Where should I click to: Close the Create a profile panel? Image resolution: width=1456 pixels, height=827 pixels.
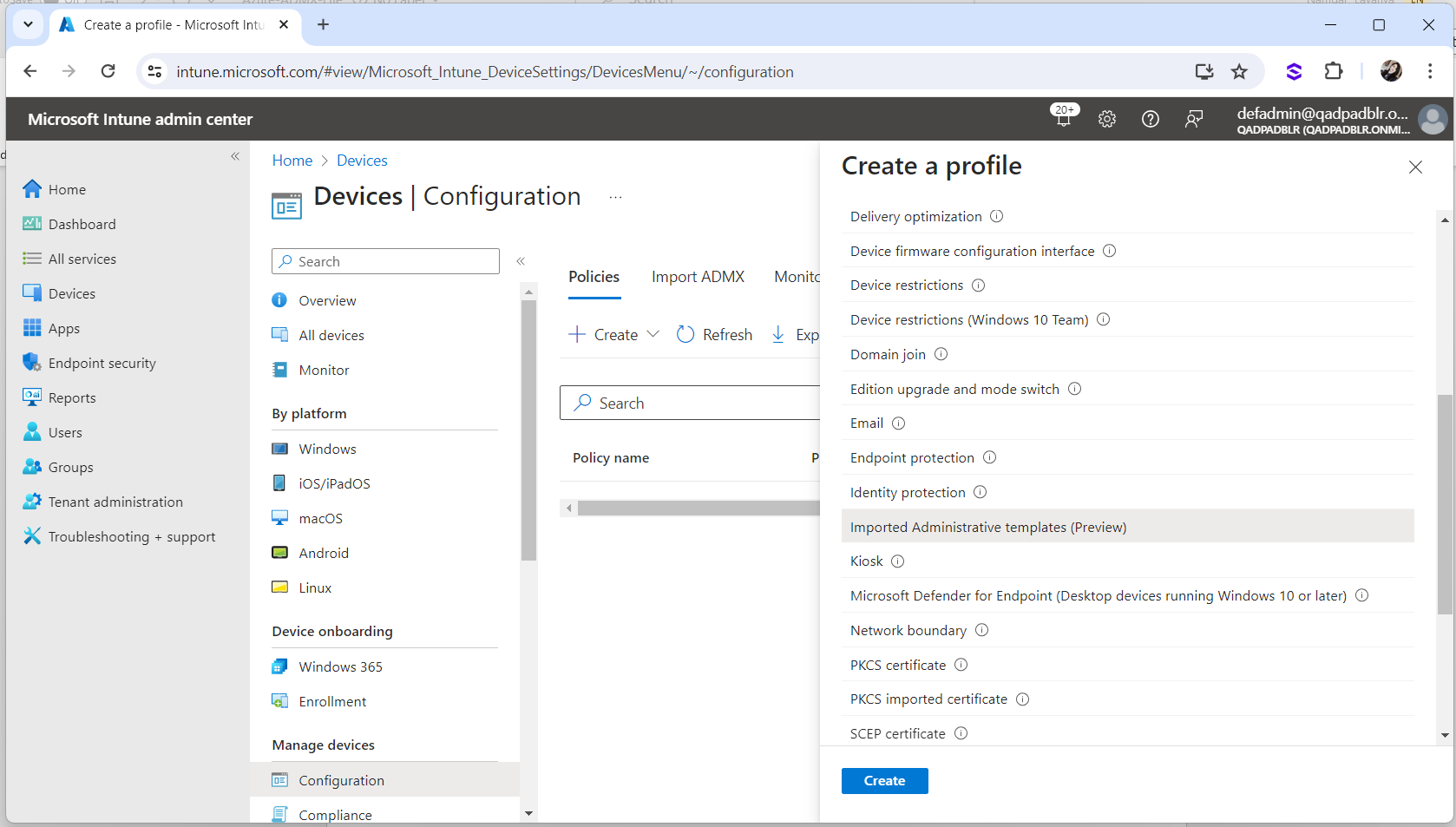1415,167
